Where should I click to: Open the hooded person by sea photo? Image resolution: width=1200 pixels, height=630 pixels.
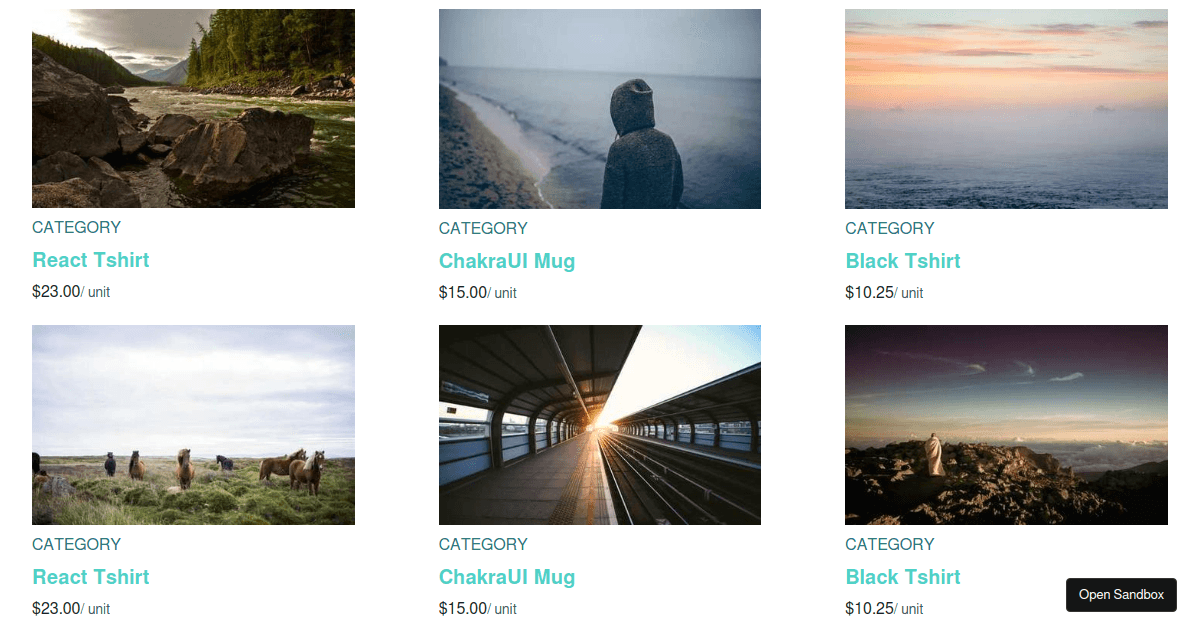pyautogui.click(x=599, y=109)
